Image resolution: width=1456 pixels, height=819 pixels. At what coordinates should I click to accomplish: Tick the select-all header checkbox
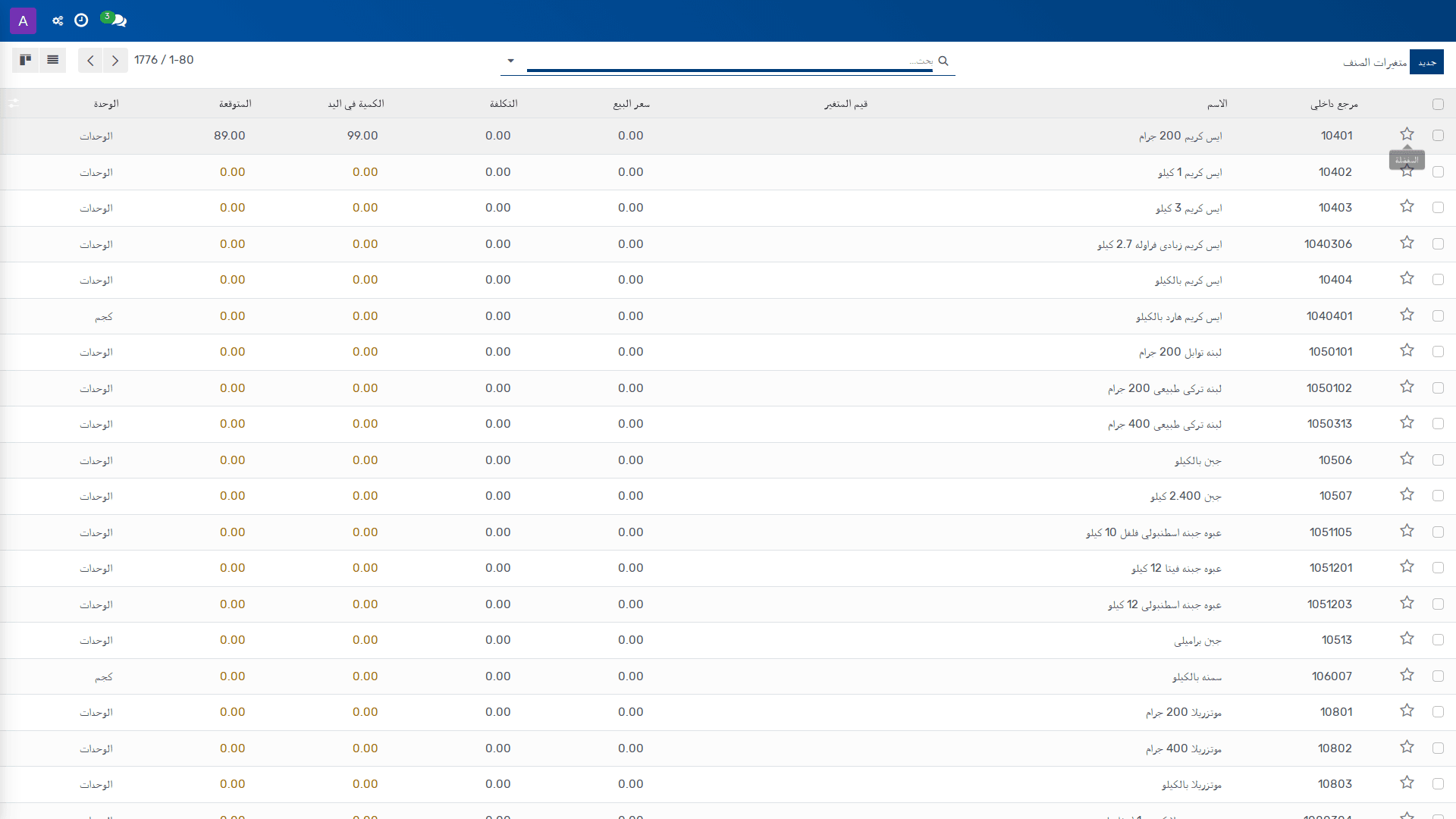(x=1438, y=105)
